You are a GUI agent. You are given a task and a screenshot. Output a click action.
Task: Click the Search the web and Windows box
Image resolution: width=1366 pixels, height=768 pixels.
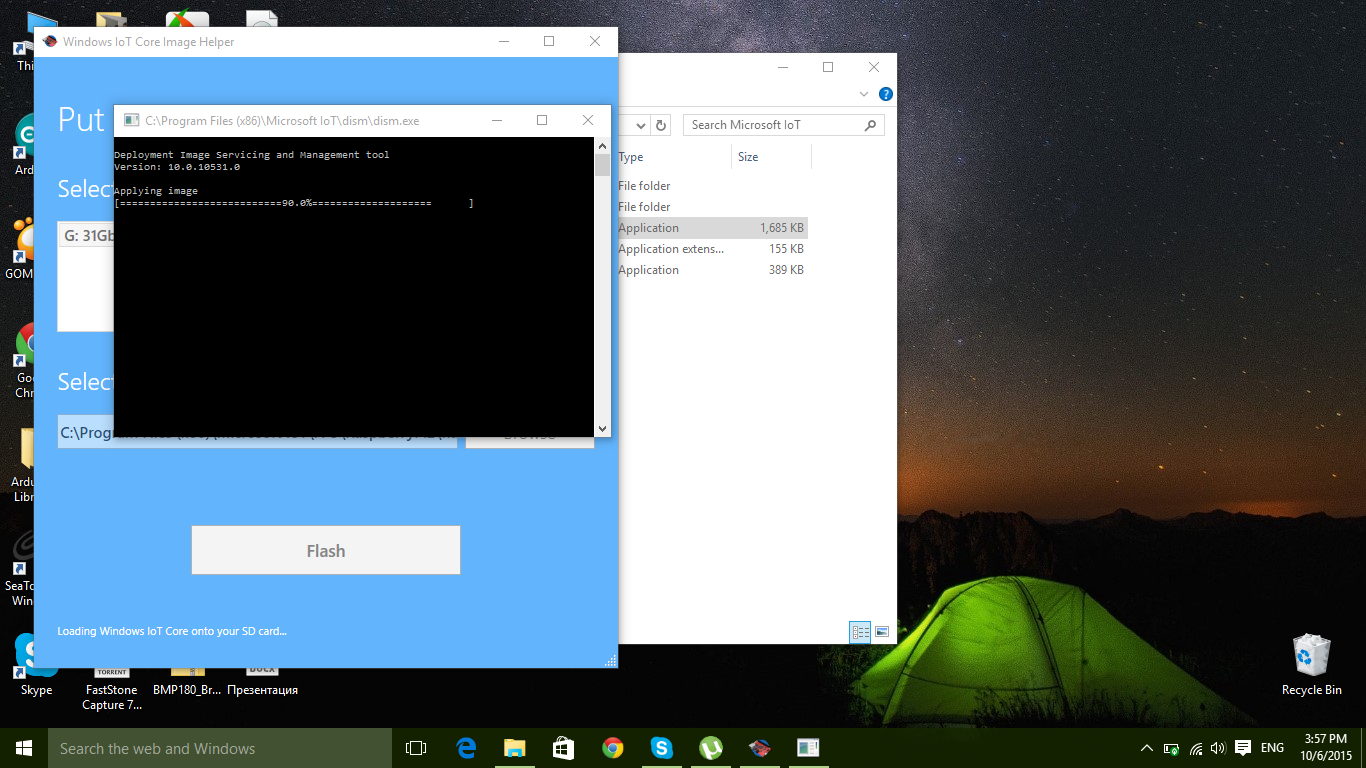point(220,748)
